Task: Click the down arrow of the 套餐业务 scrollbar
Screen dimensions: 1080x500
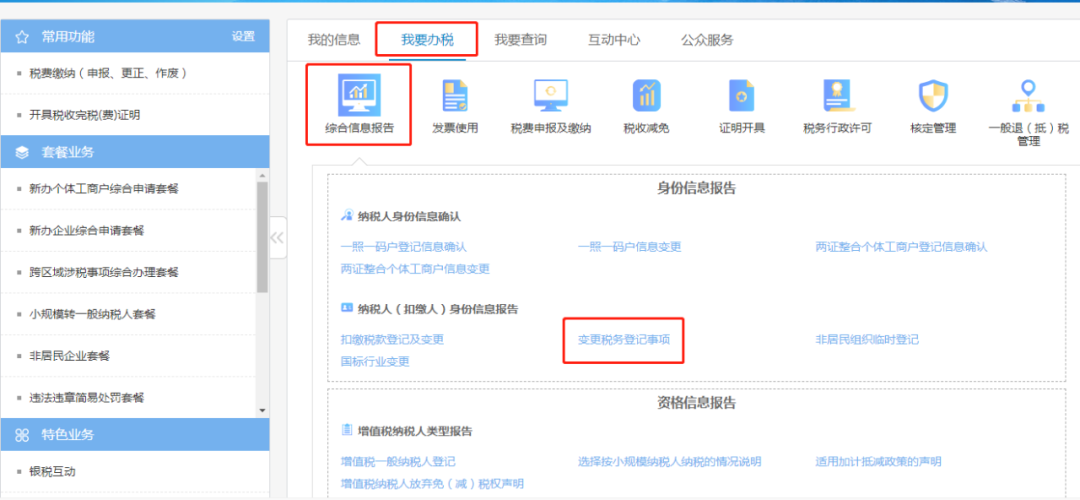Action: click(x=262, y=410)
